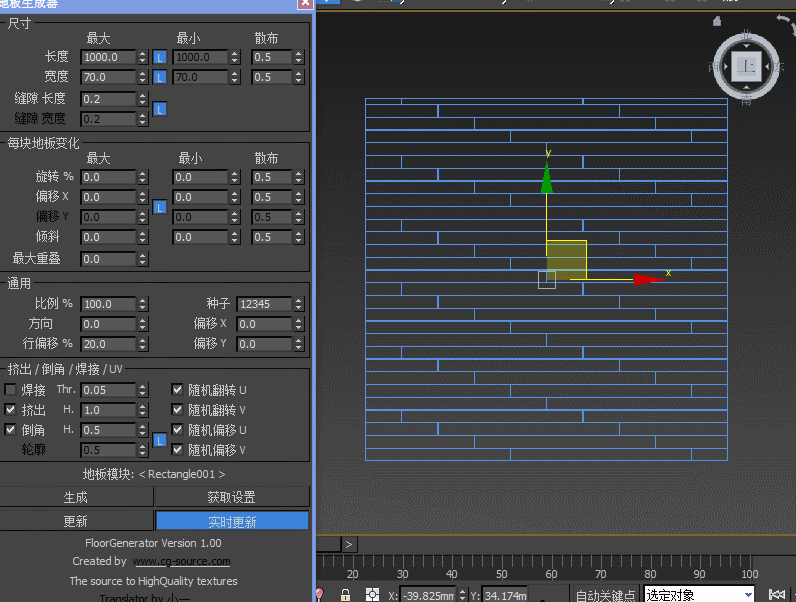Click the ViewCube top face

(x=746, y=67)
